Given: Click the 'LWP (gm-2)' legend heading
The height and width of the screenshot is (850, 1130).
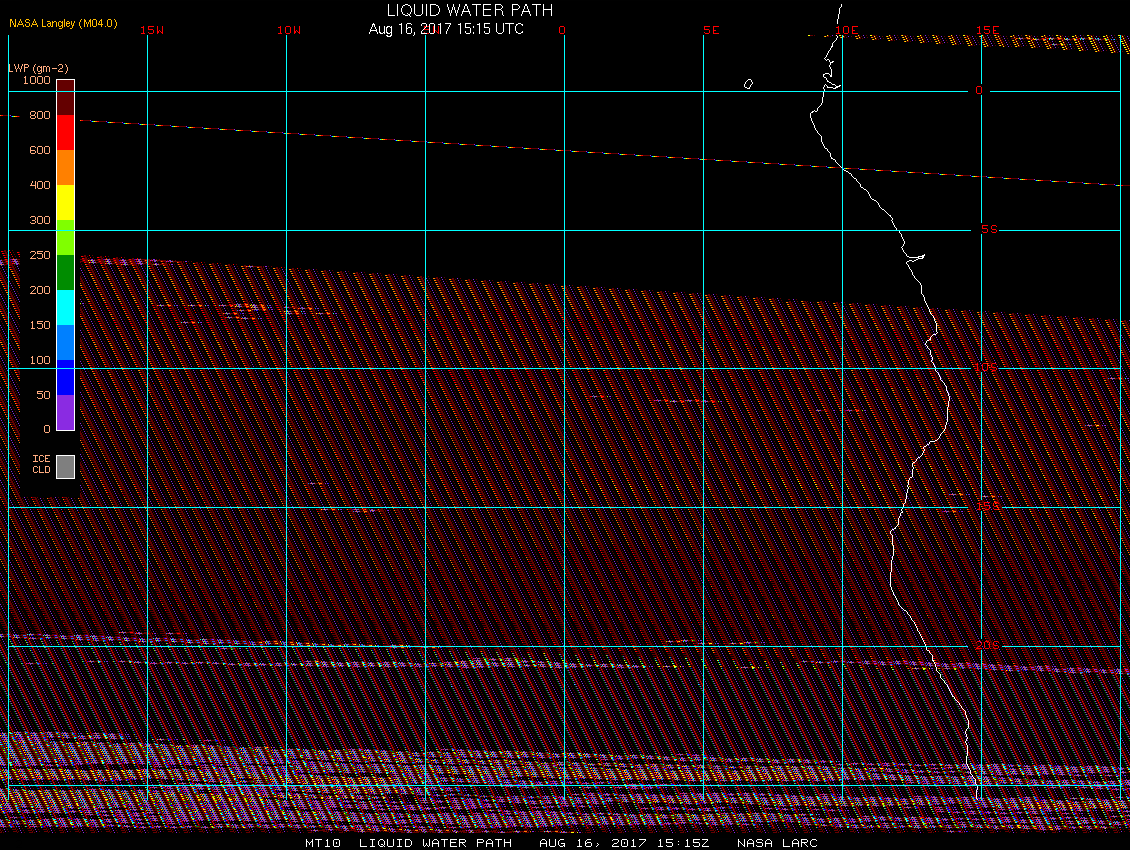Looking at the screenshot, I should tap(38, 68).
